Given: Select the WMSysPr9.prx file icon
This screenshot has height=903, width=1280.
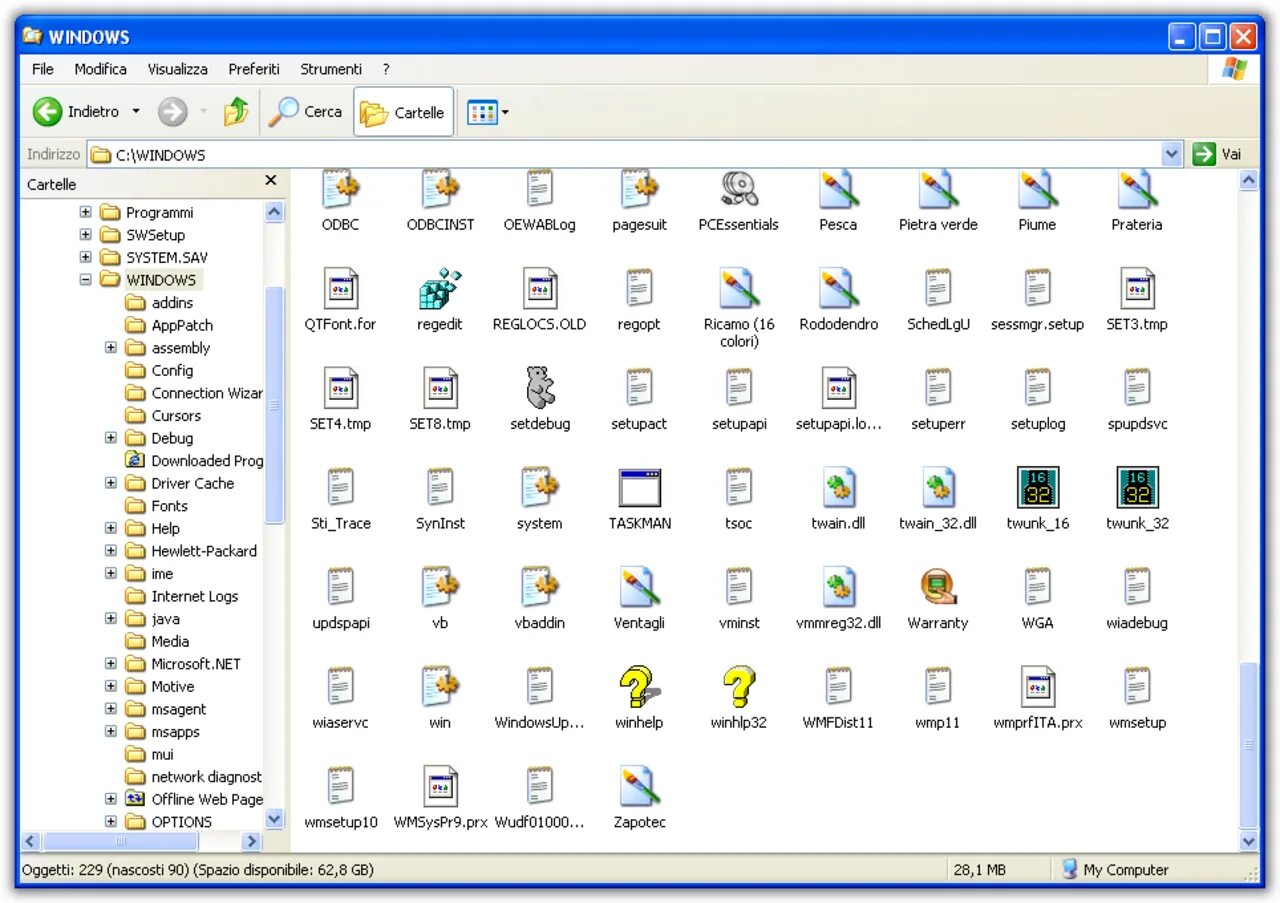Looking at the screenshot, I should pyautogui.click(x=440, y=786).
